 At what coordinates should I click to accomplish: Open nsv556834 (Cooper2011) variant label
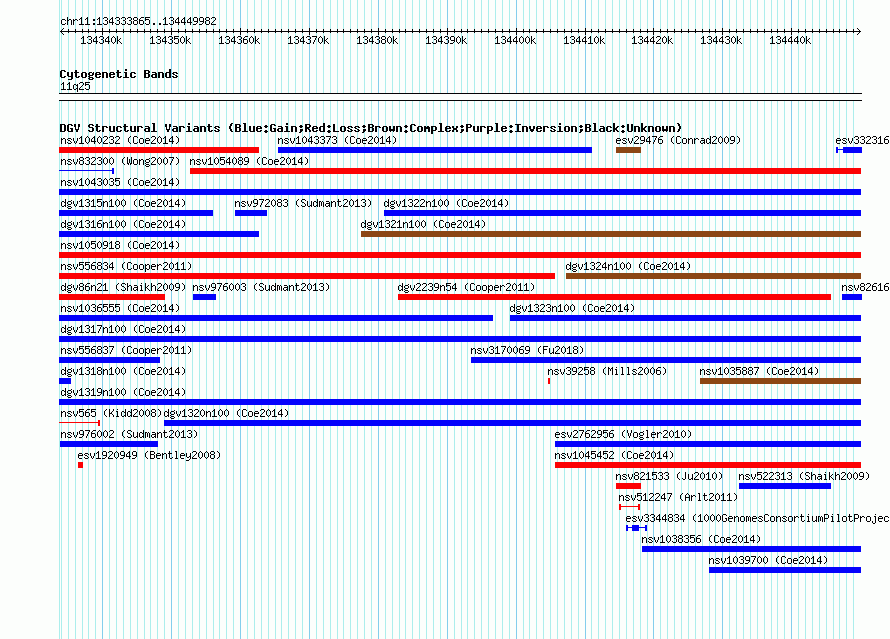126,266
